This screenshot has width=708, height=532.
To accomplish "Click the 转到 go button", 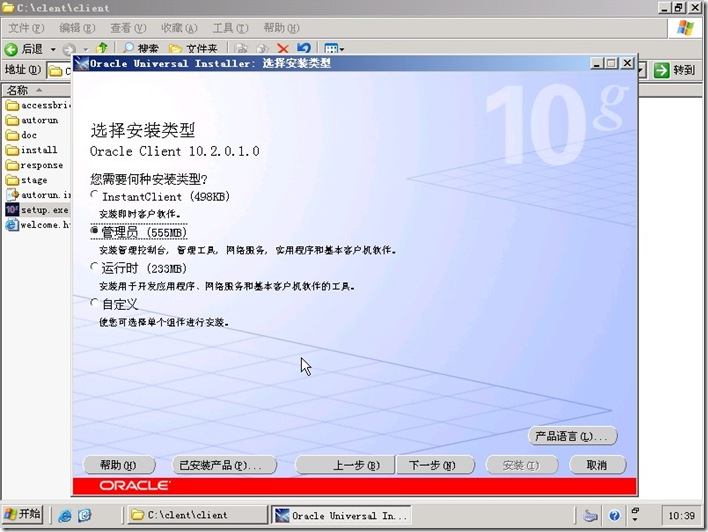I will click(x=675, y=70).
